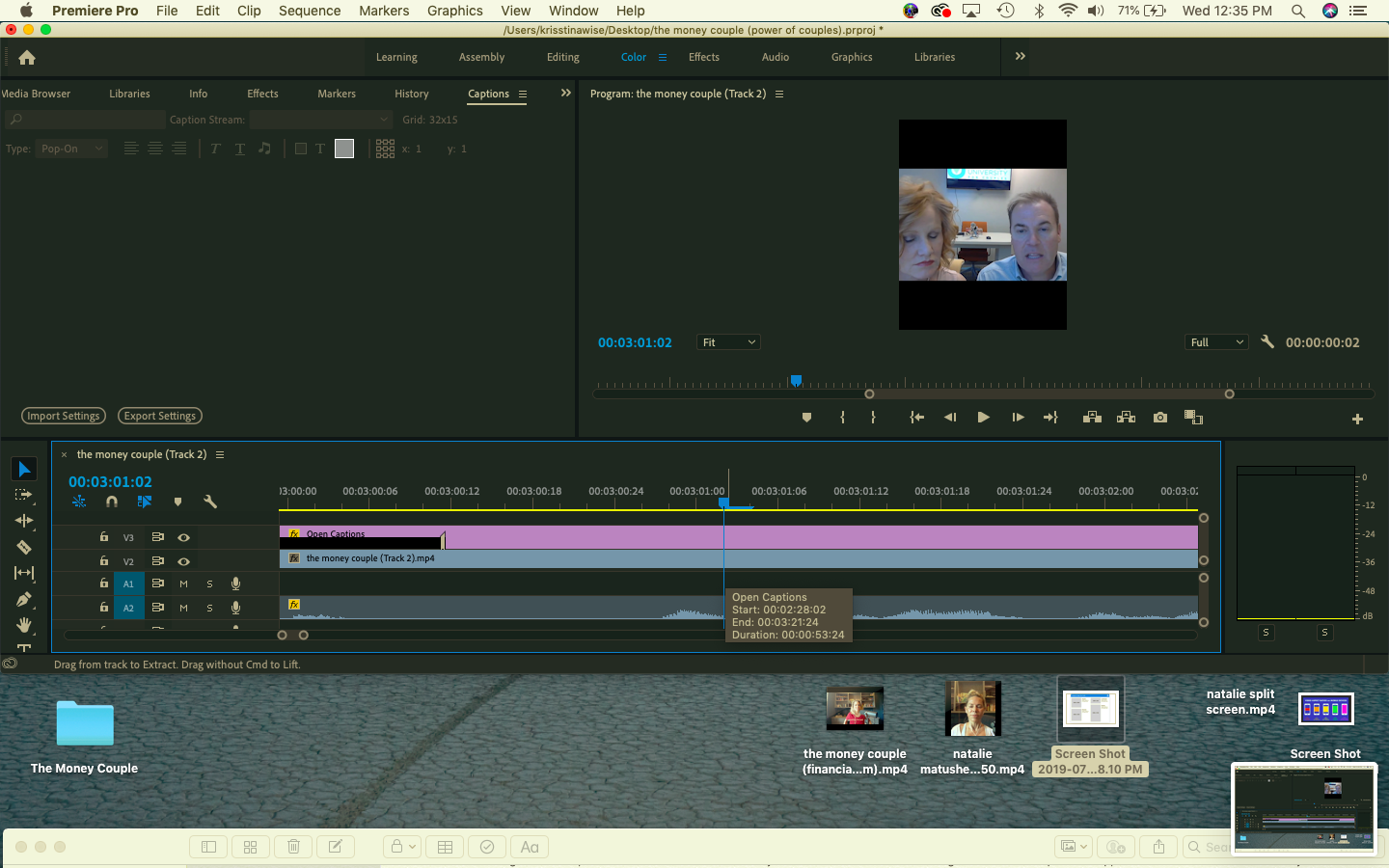
Task: Click the Extract button
Action: coord(1126,418)
